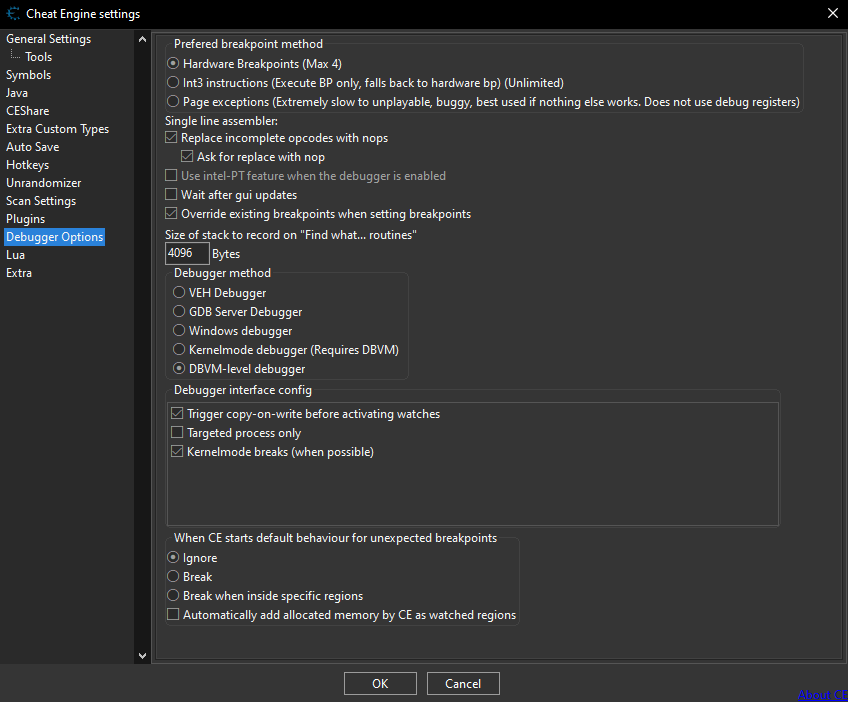Uncheck Replace incomplete opcodes with nops
Image resolution: width=848 pixels, height=702 pixels.
pyautogui.click(x=172, y=138)
